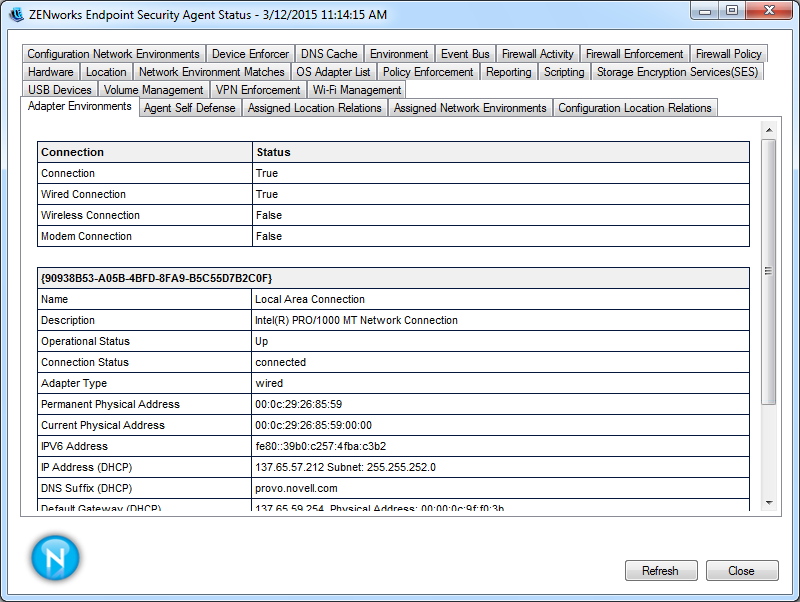
Task: Open the VPN Enforcement tab
Action: (258, 90)
